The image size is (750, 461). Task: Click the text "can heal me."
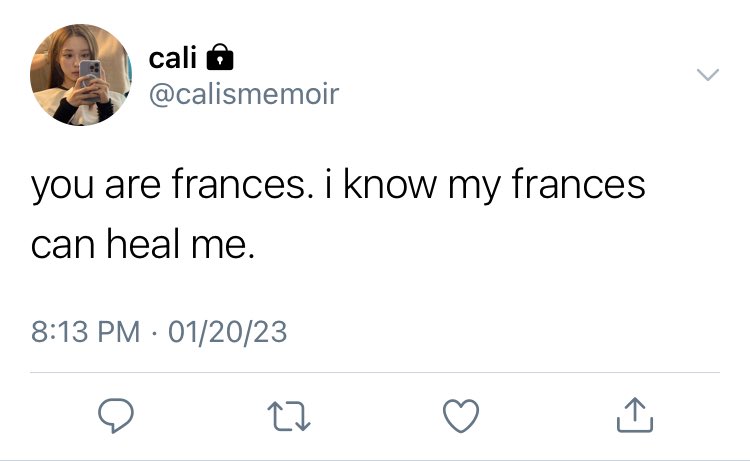pos(143,243)
